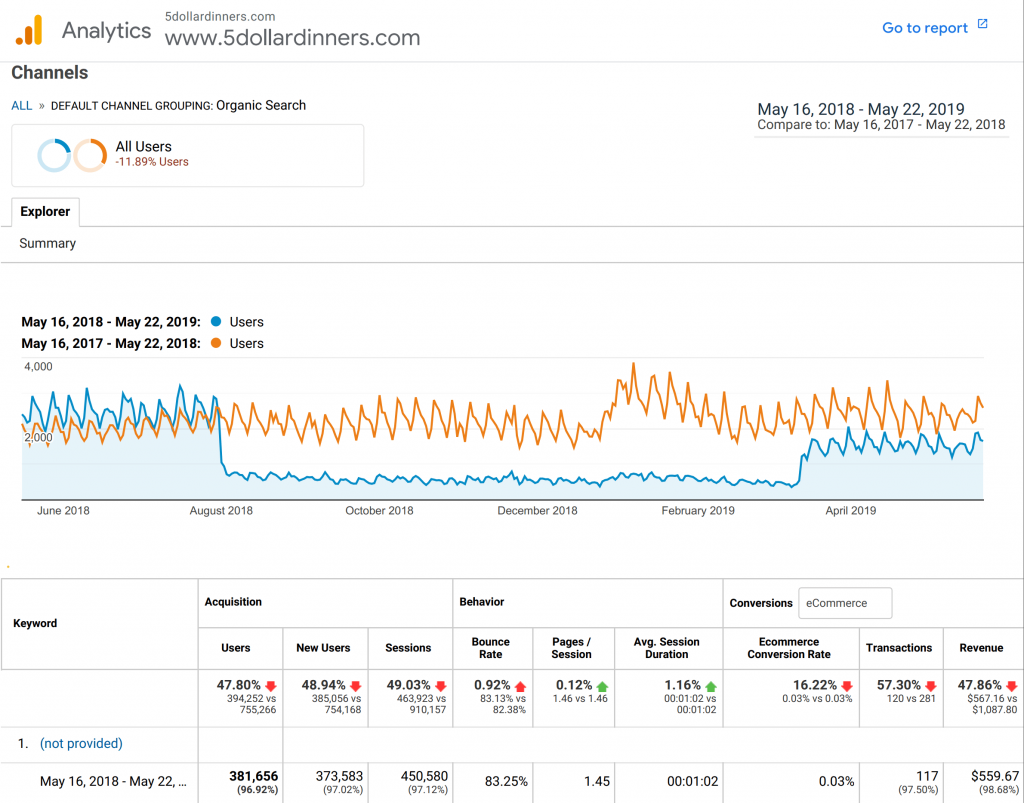The height and width of the screenshot is (803, 1024).
Task: Sort by the Bounce Rate column header
Action: (x=490, y=648)
